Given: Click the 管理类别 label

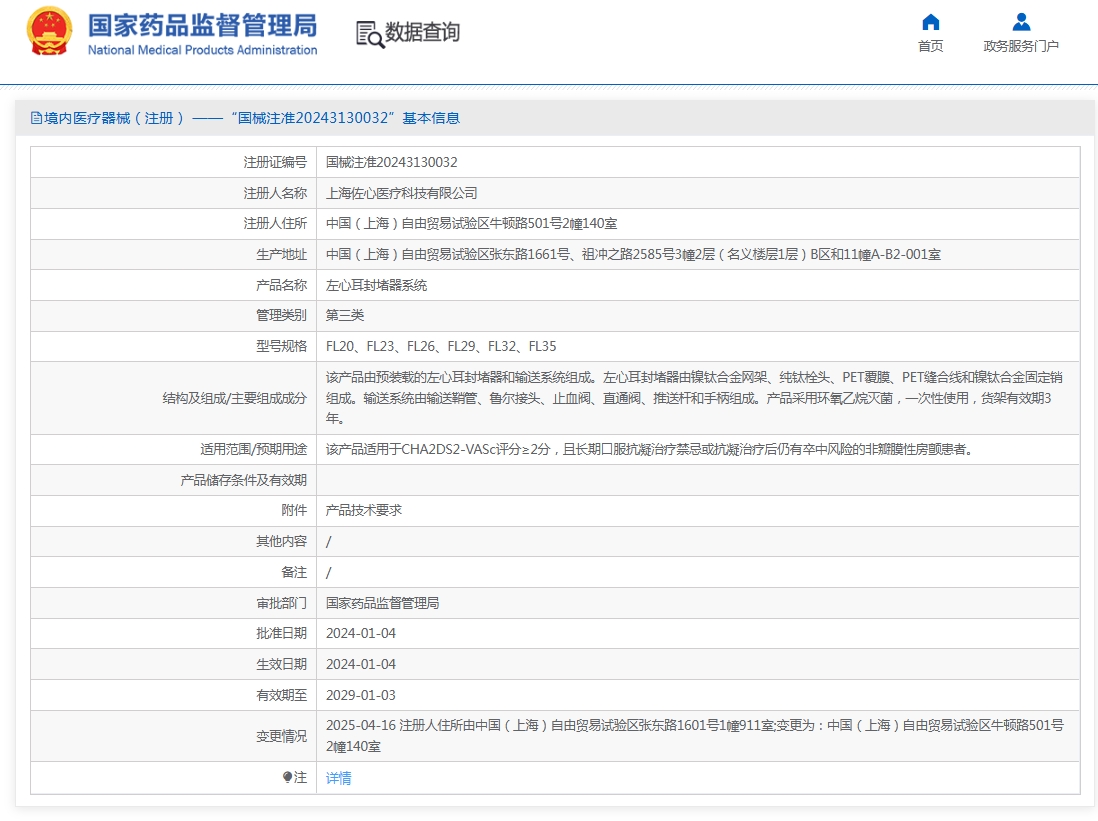Looking at the screenshot, I should coord(281,315).
